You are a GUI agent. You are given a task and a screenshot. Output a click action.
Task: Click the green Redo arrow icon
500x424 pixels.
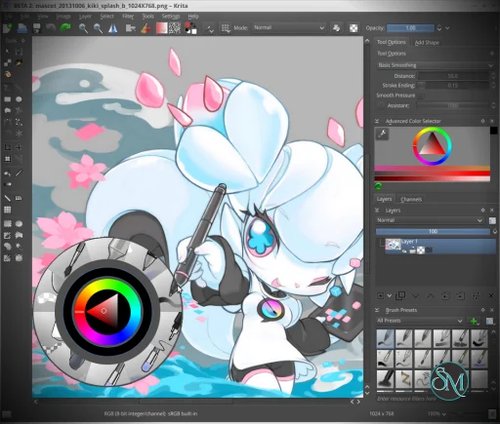point(65,28)
